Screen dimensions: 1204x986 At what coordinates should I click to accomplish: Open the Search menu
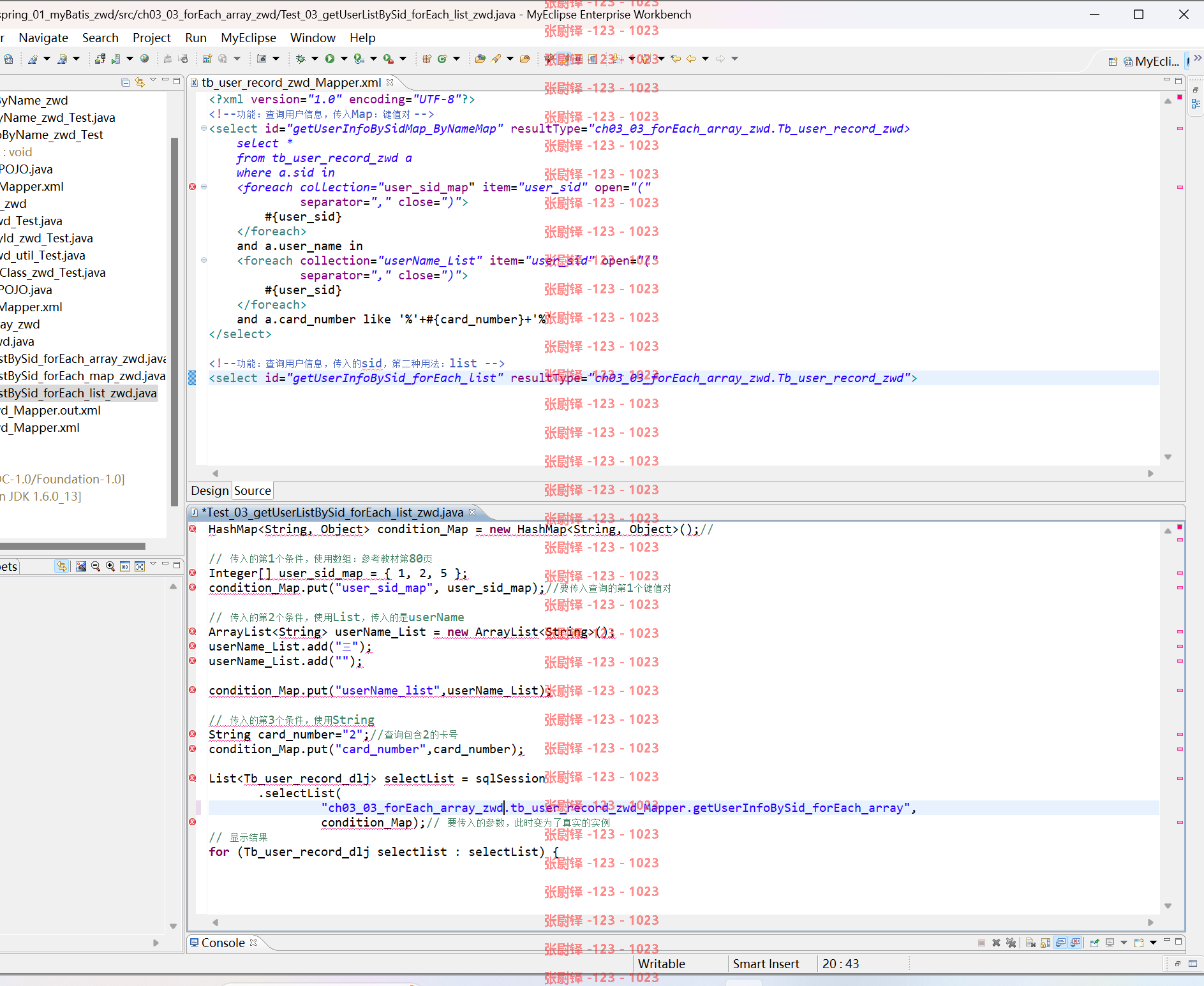click(x=100, y=38)
